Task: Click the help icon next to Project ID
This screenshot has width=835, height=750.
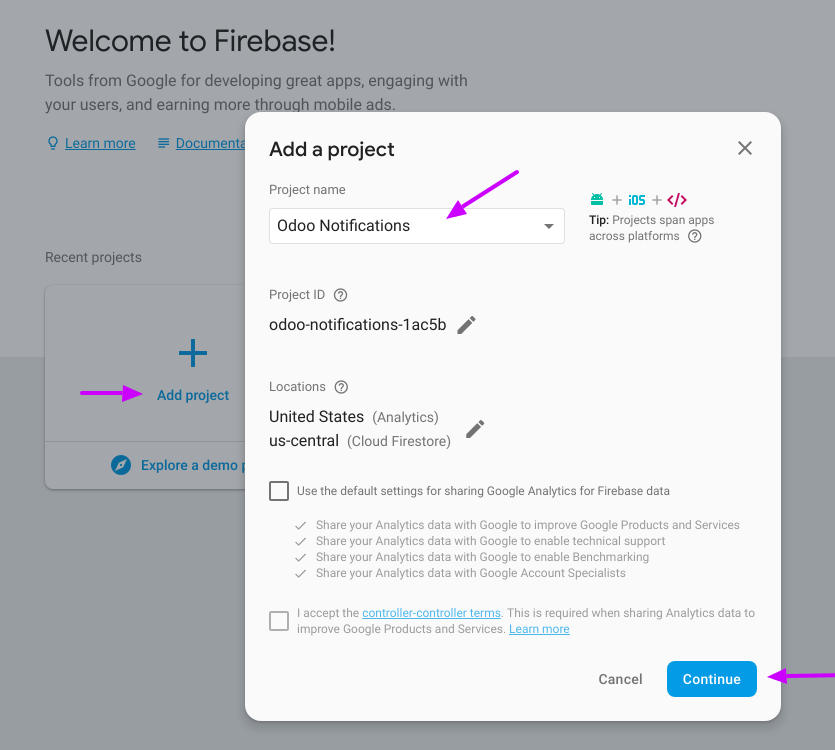Action: [340, 295]
